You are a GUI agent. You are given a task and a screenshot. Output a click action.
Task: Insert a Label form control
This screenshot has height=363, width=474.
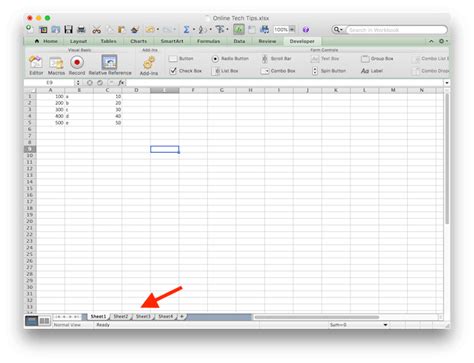coord(372,71)
